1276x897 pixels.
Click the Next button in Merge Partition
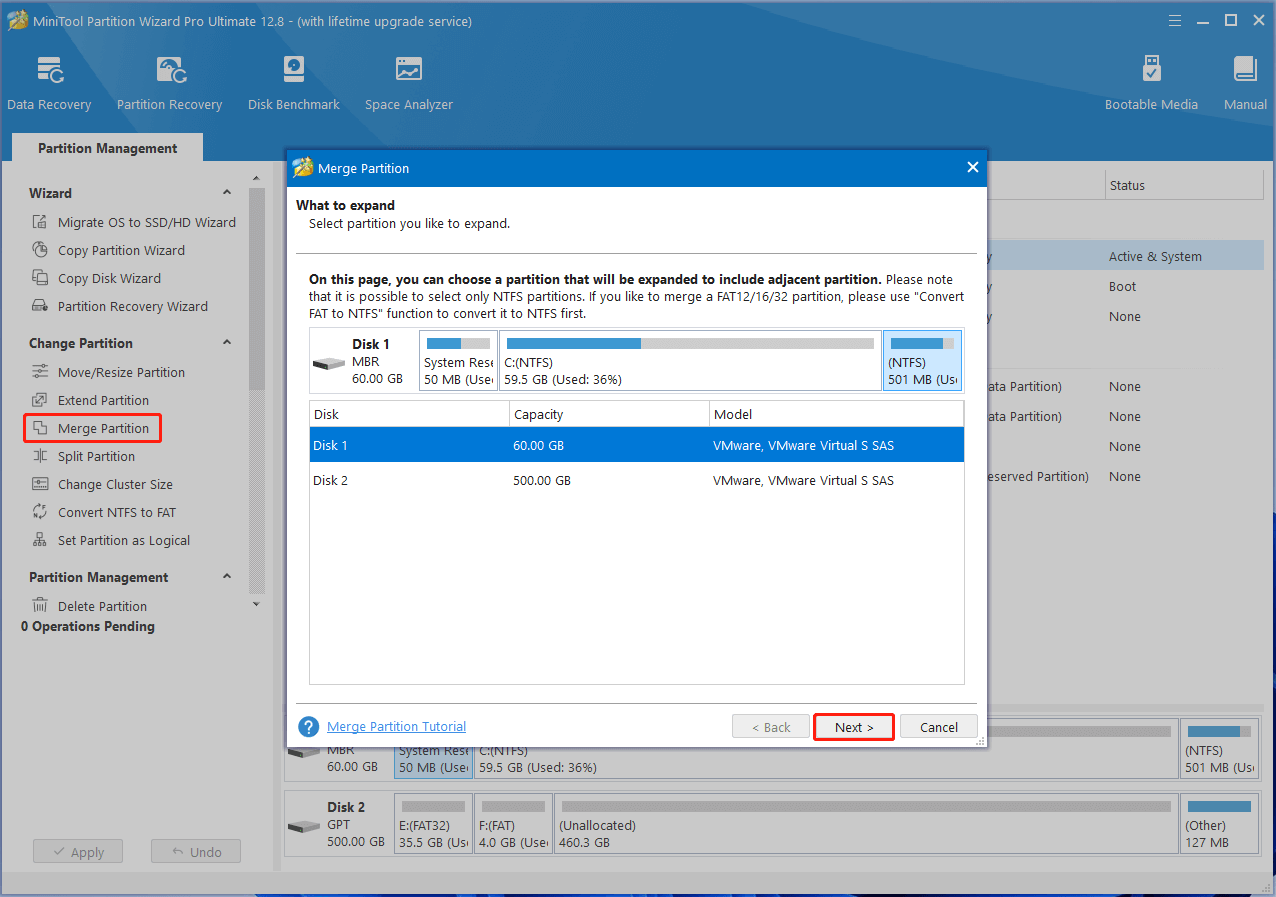pyautogui.click(x=853, y=726)
